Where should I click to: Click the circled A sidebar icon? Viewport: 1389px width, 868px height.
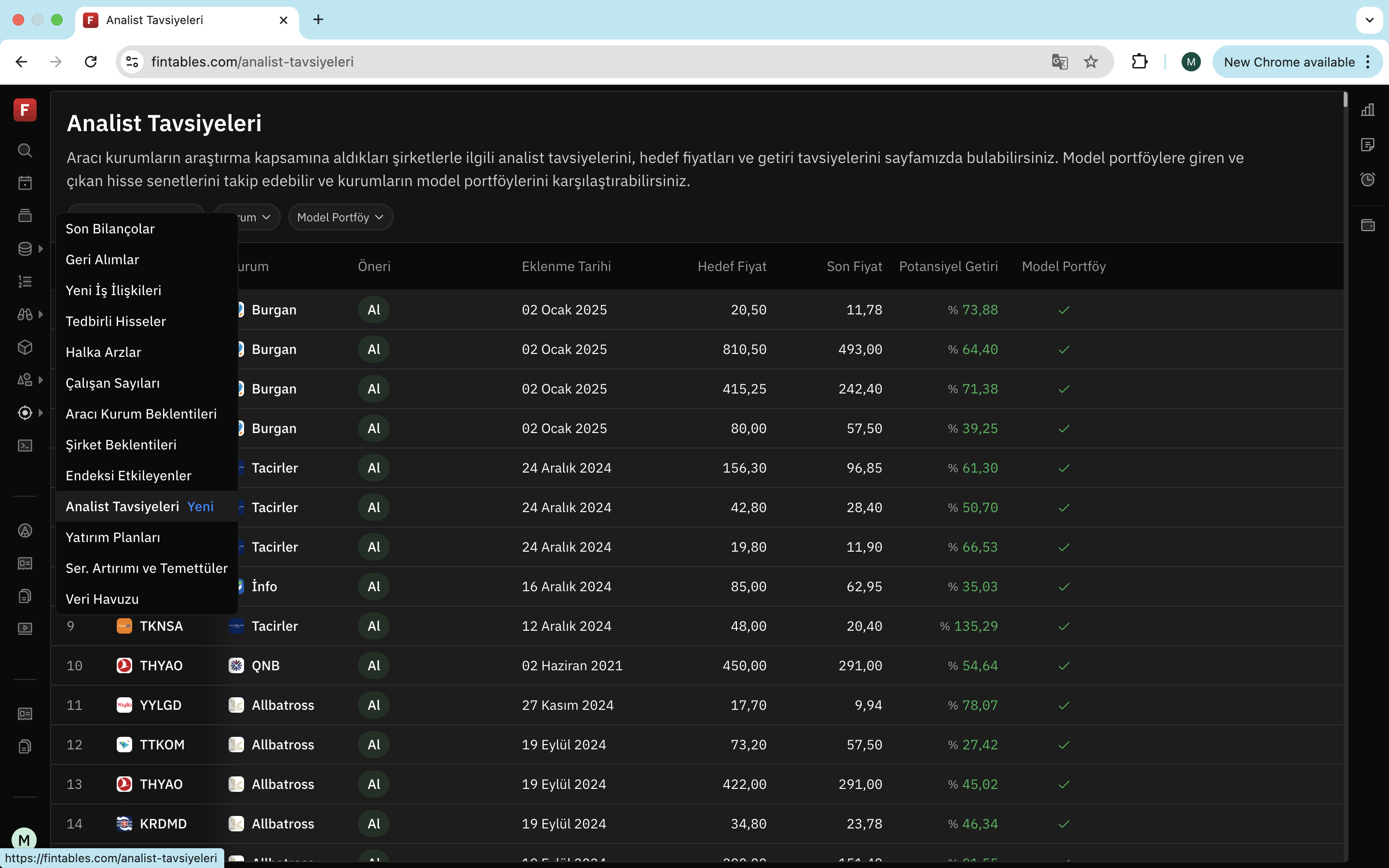[25, 530]
